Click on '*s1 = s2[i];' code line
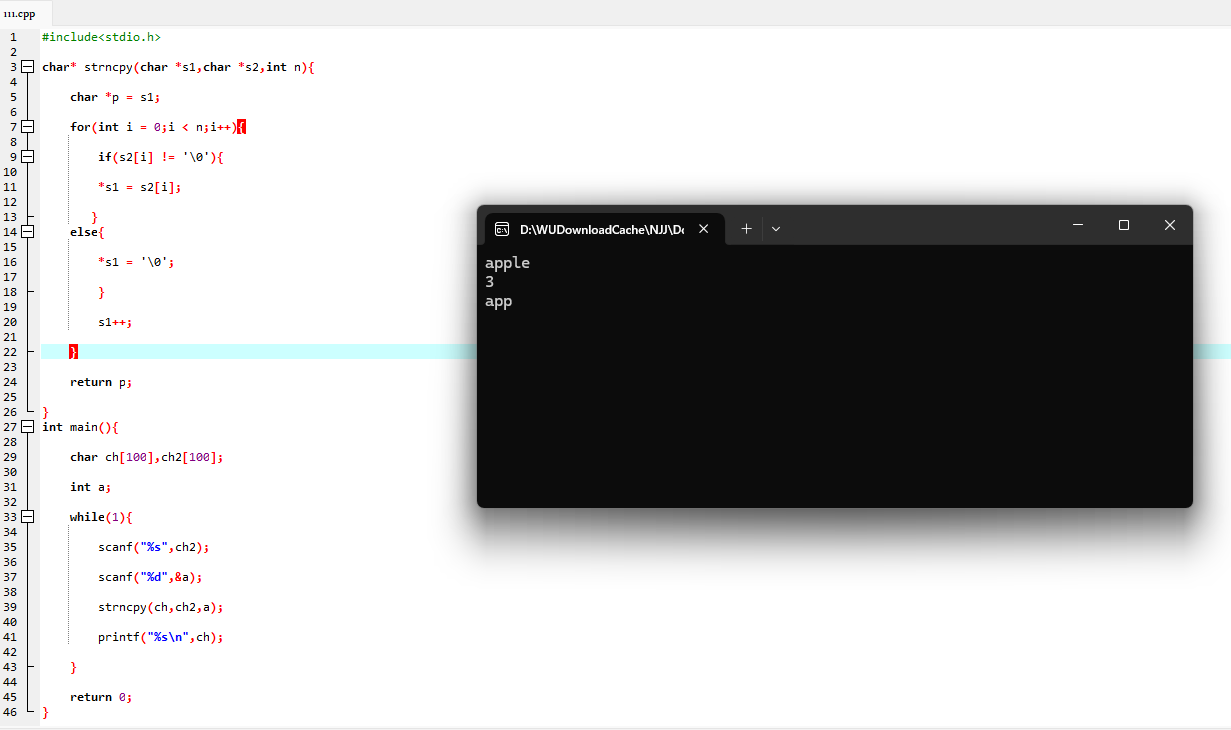1231x730 pixels. 140,187
